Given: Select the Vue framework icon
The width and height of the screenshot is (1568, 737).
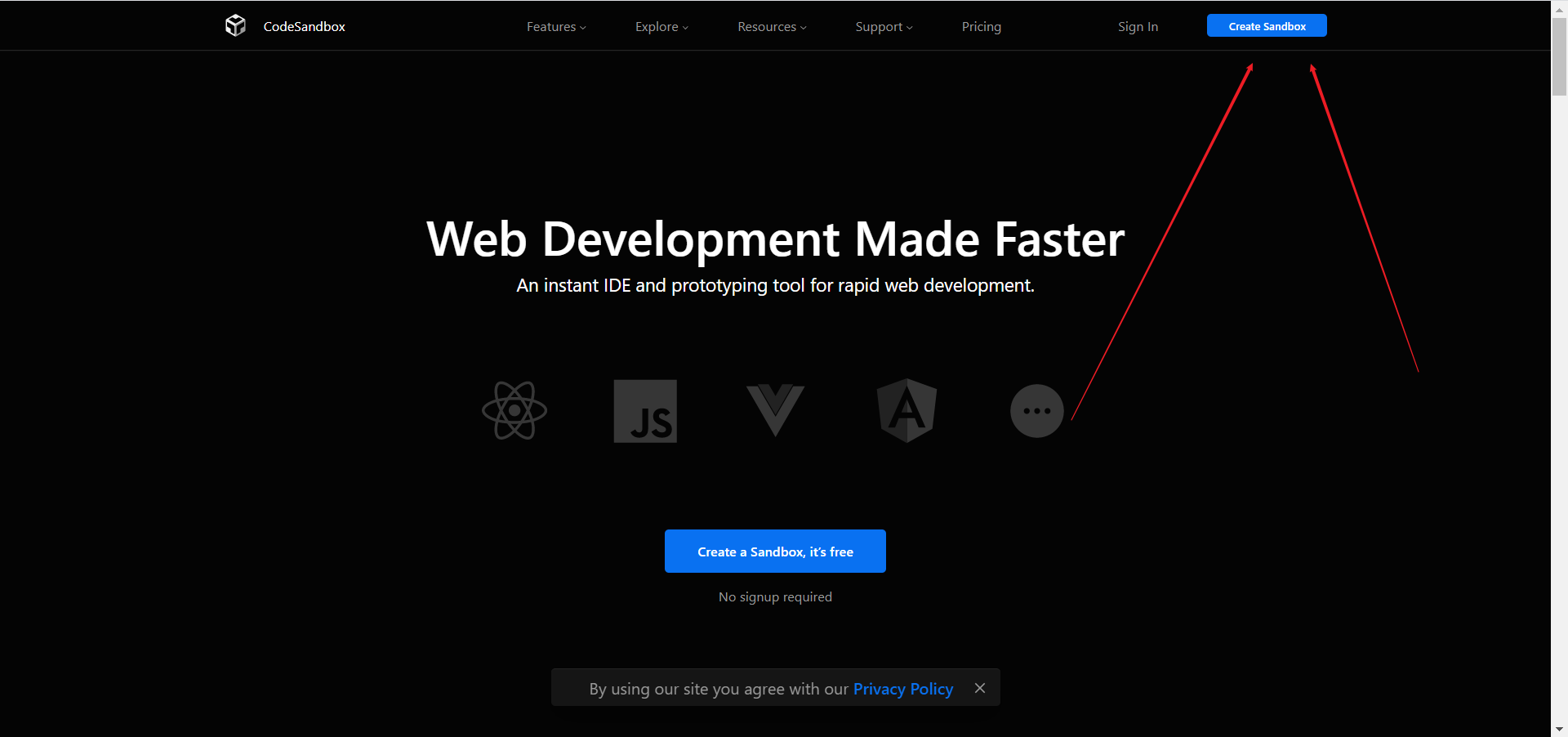Looking at the screenshot, I should (x=776, y=410).
